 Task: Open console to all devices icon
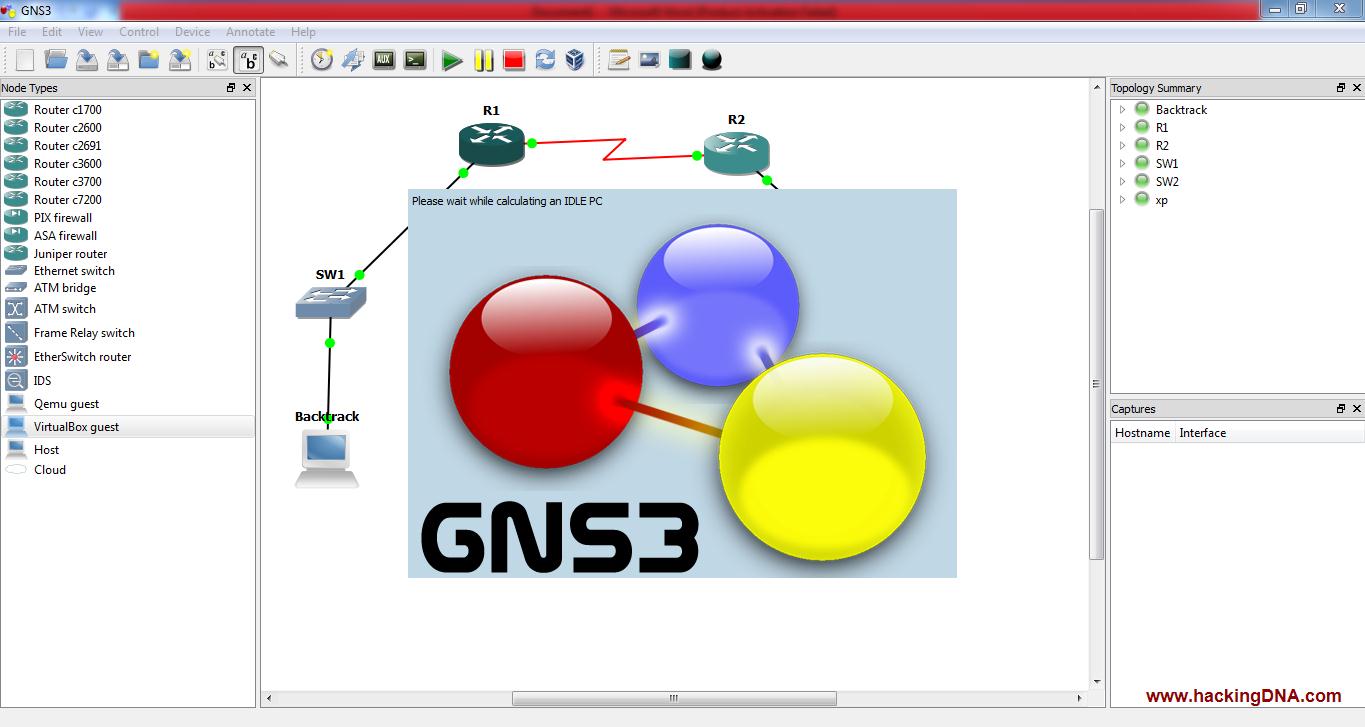tap(415, 60)
